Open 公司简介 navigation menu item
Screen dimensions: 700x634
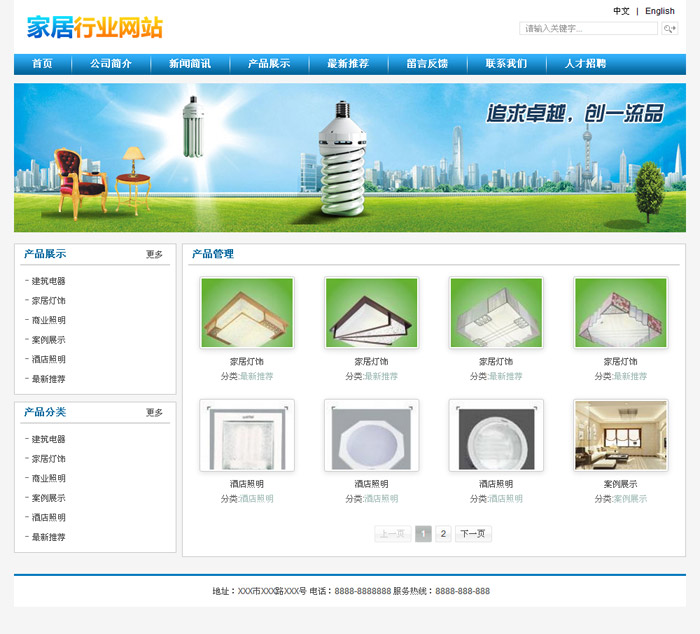[x=110, y=64]
